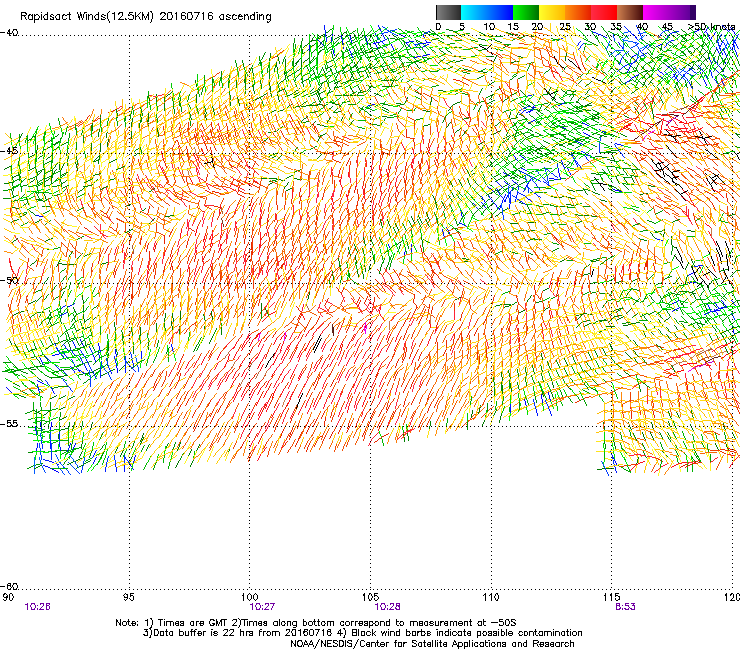Click the NOAA/NESDIS credit line

click(432, 644)
